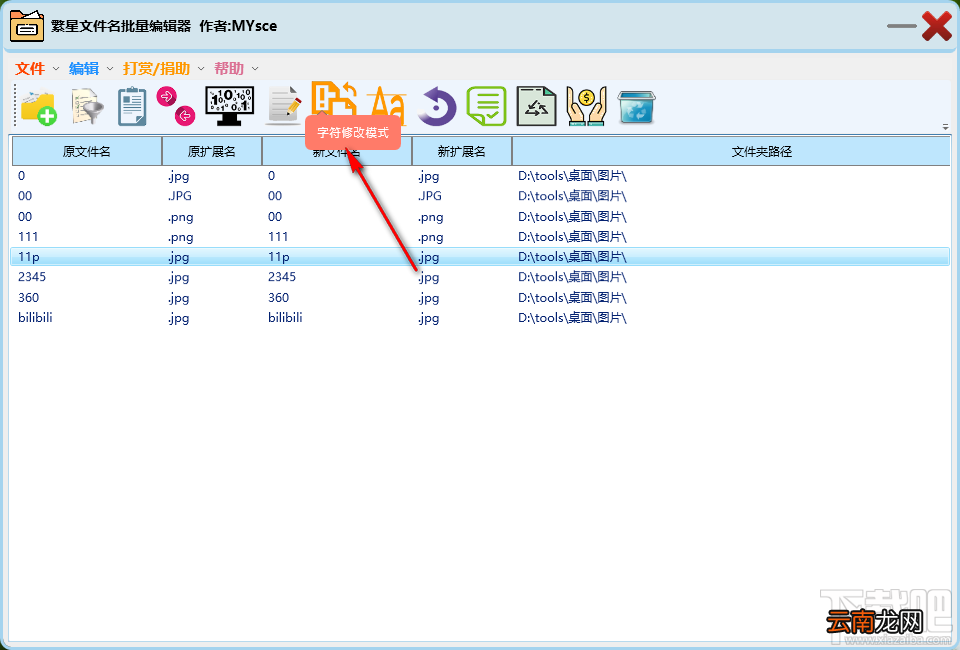Click the green checklist note icon
This screenshot has height=650, width=960.
(487, 106)
